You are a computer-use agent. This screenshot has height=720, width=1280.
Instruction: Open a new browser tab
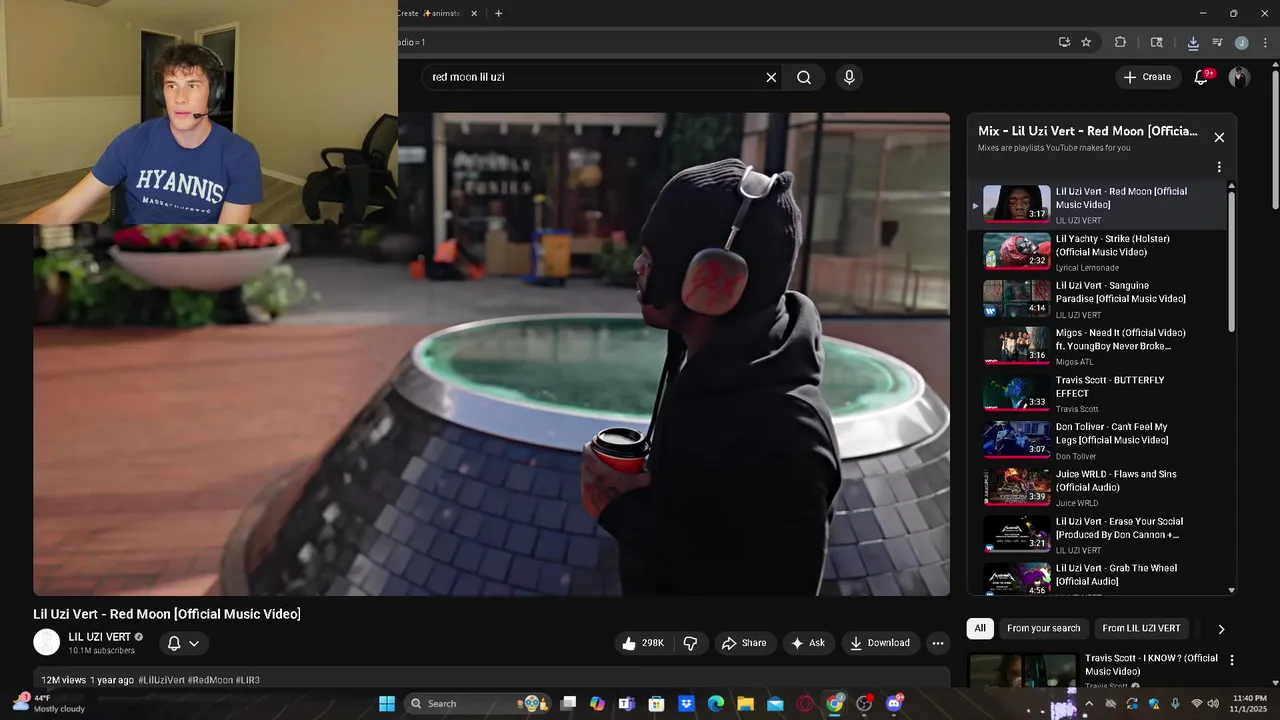tap(498, 13)
